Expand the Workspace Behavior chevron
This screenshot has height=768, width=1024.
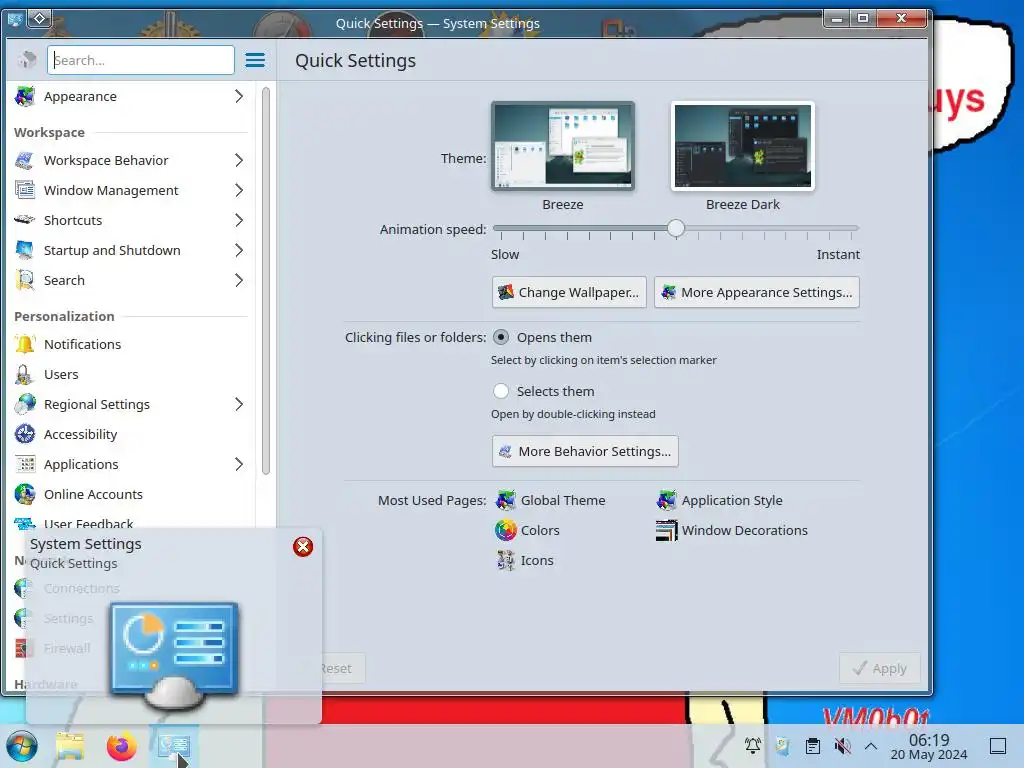[239, 160]
